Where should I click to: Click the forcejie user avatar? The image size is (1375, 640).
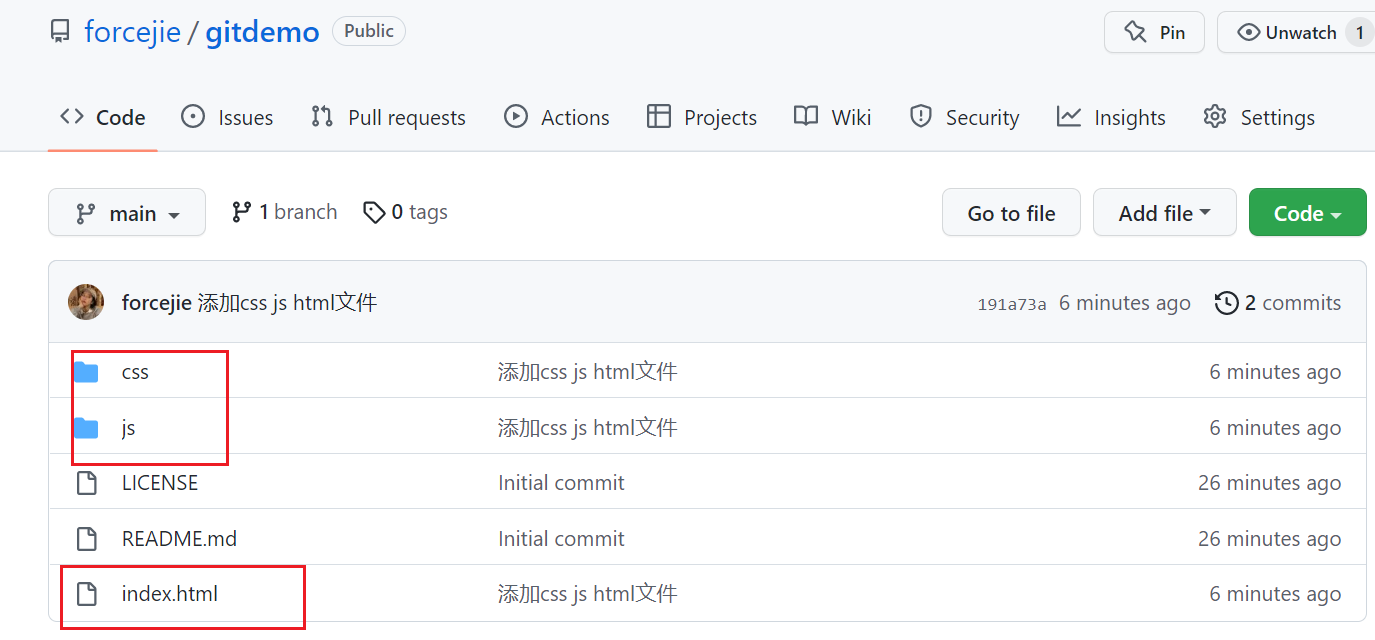86,302
